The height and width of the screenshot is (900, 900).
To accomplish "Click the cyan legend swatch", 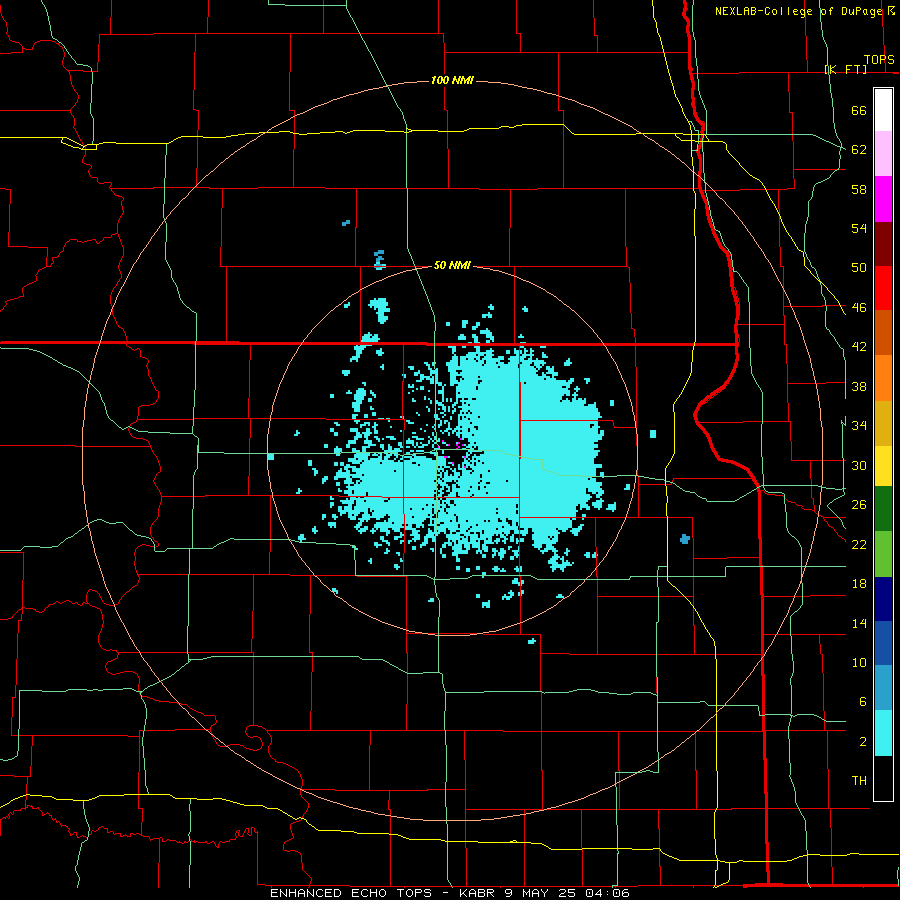I will (883, 733).
